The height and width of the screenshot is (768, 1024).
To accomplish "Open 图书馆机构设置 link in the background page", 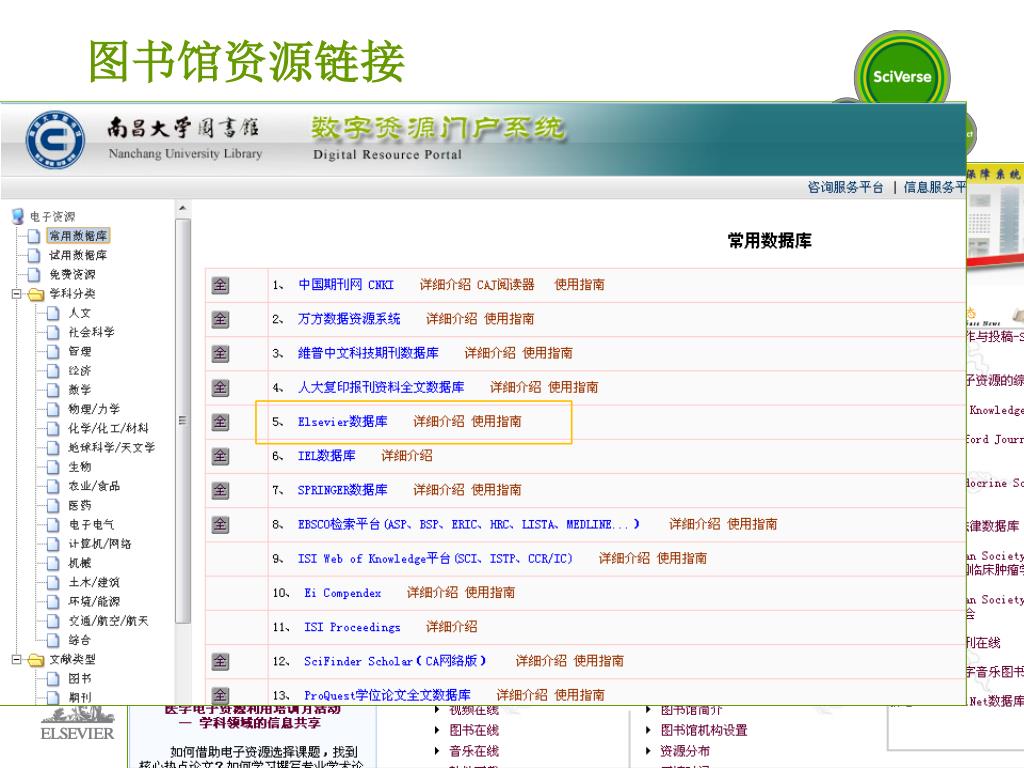I will pos(704,730).
